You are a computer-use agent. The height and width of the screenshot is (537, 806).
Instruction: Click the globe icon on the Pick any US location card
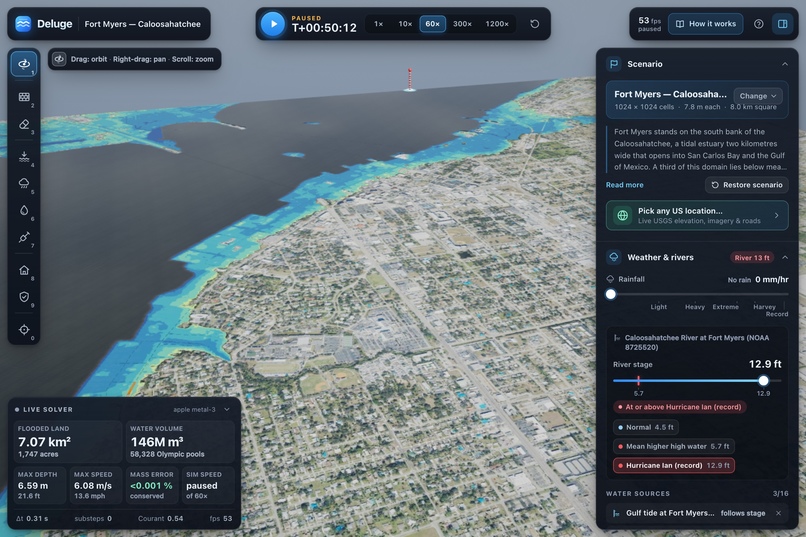[x=622, y=215]
